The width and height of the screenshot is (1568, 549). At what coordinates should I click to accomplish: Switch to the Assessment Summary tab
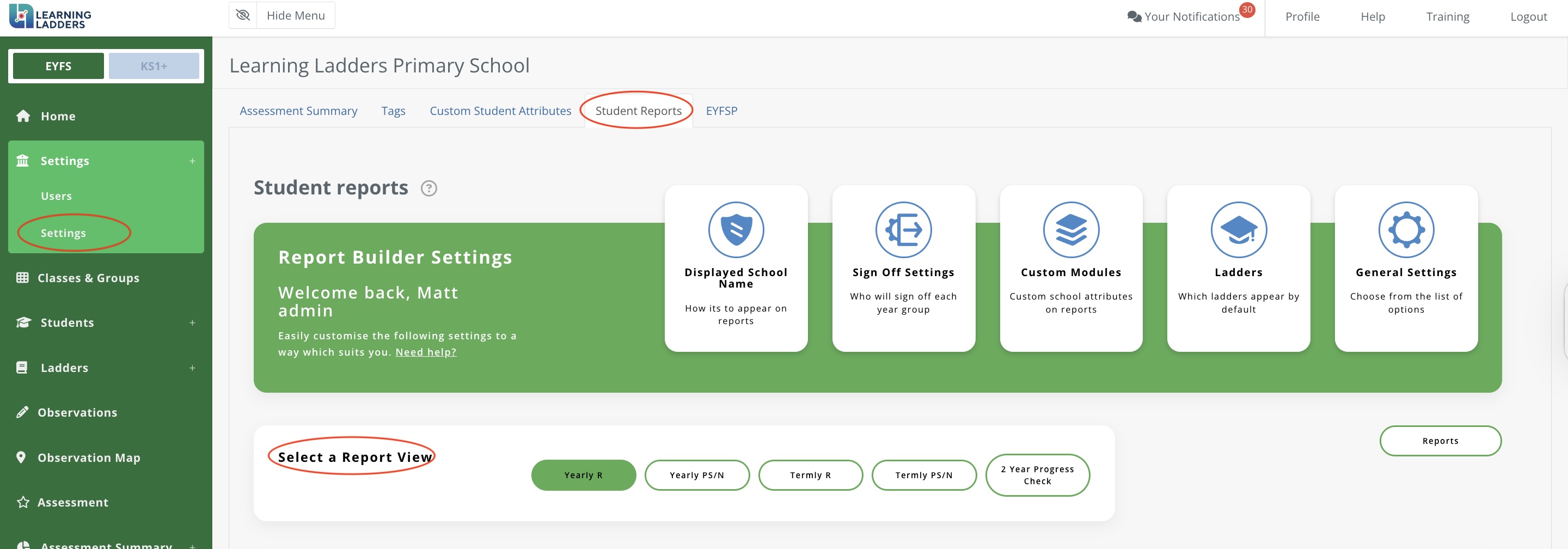[x=298, y=111]
